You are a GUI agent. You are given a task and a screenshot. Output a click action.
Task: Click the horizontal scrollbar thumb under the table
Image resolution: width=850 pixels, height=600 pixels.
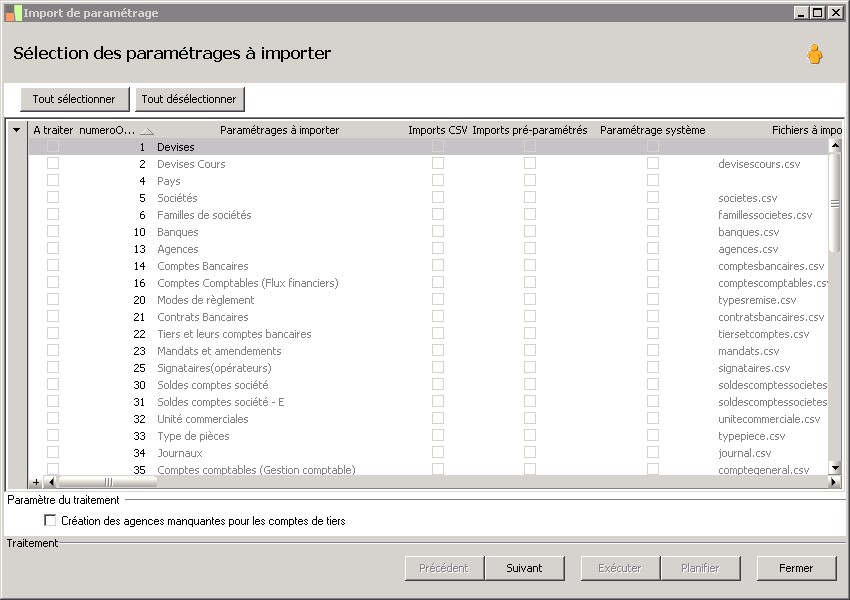pyautogui.click(x=107, y=482)
